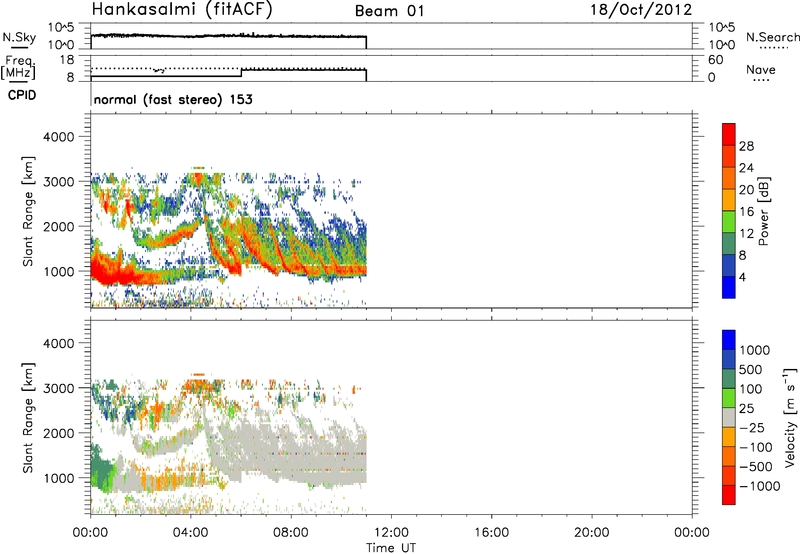Click Slant Range label of power panel
This screenshot has height=554, width=800.
pyautogui.click(x=28, y=211)
